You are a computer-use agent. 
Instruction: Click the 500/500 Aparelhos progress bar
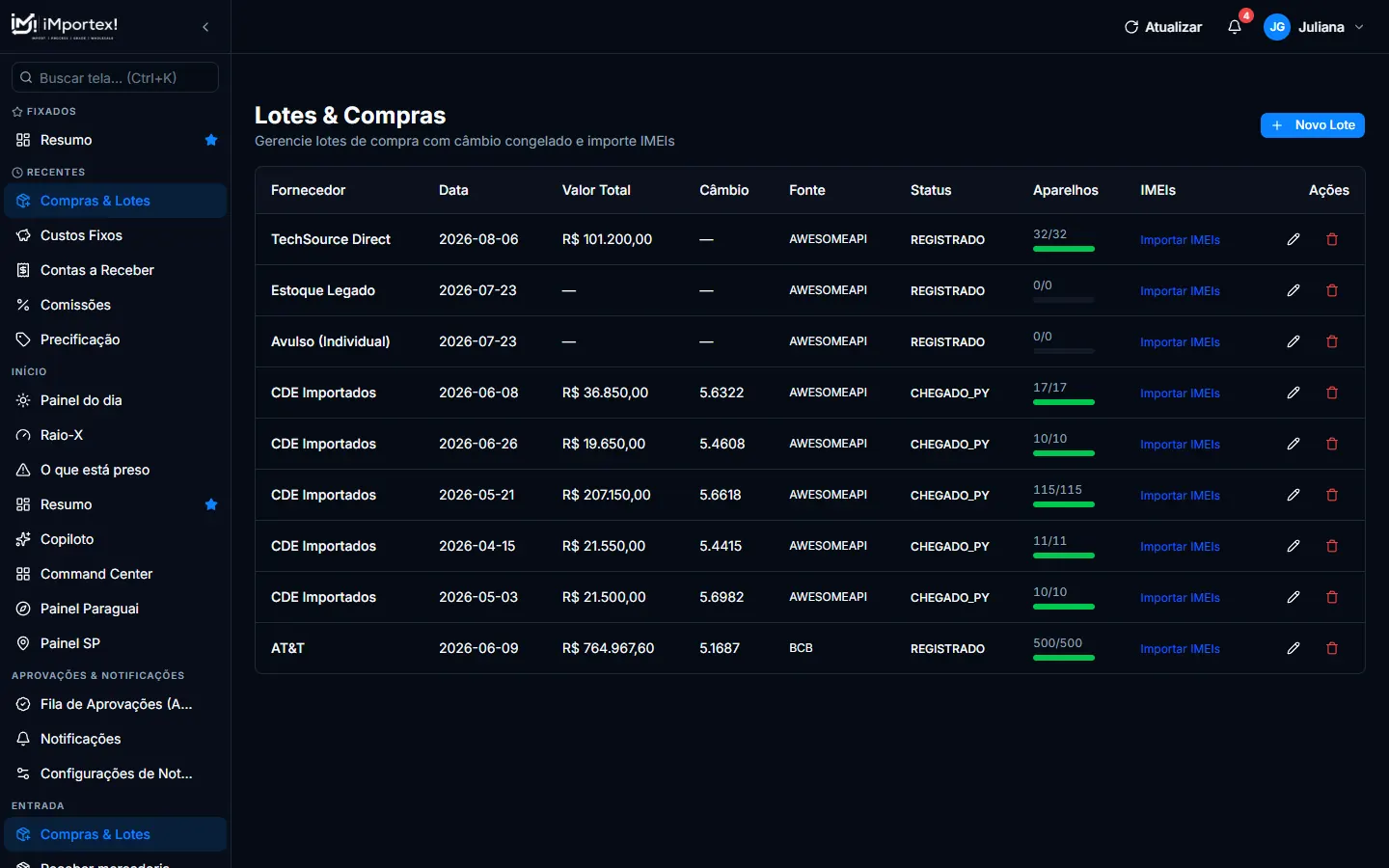point(1064,658)
